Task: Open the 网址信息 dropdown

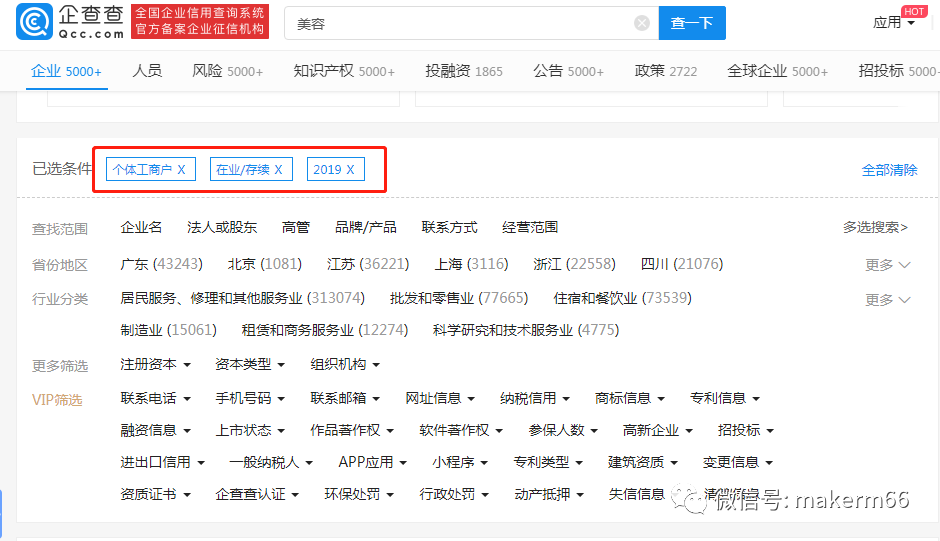Action: coord(439,398)
